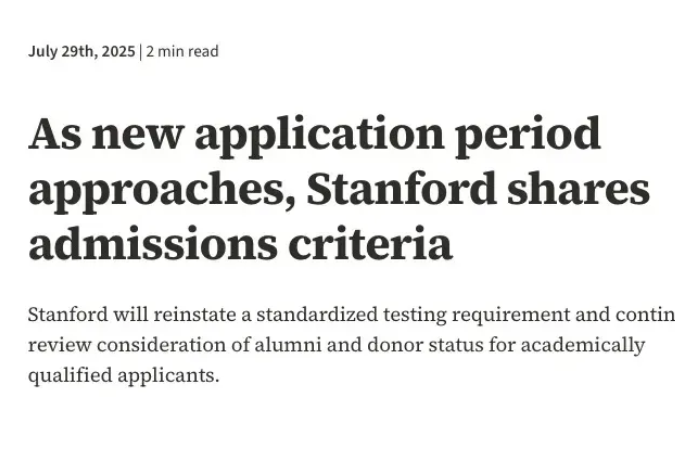Click the "2 min read" label

(x=182, y=51)
